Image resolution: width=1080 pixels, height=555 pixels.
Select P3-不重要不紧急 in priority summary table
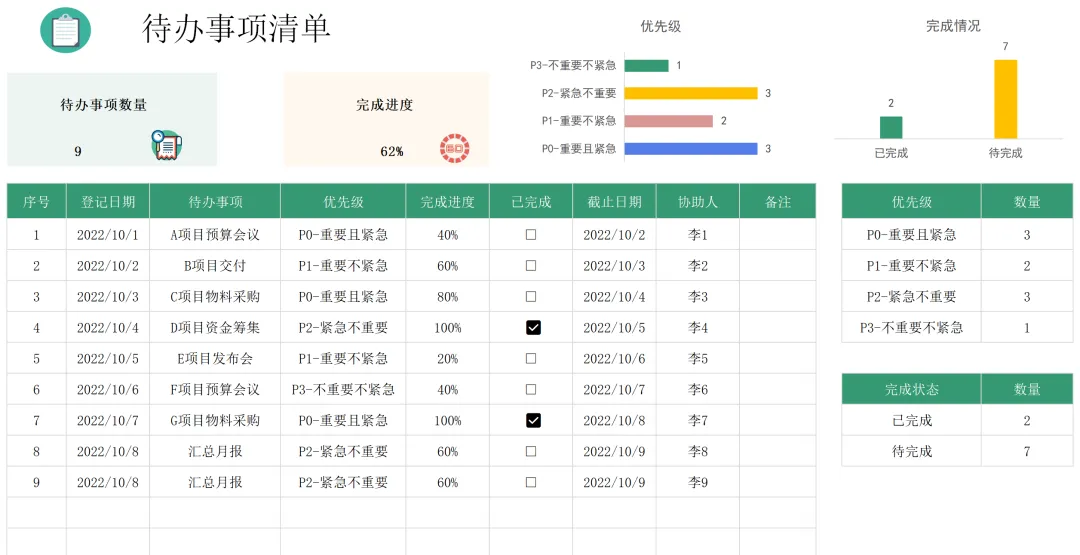click(x=911, y=328)
